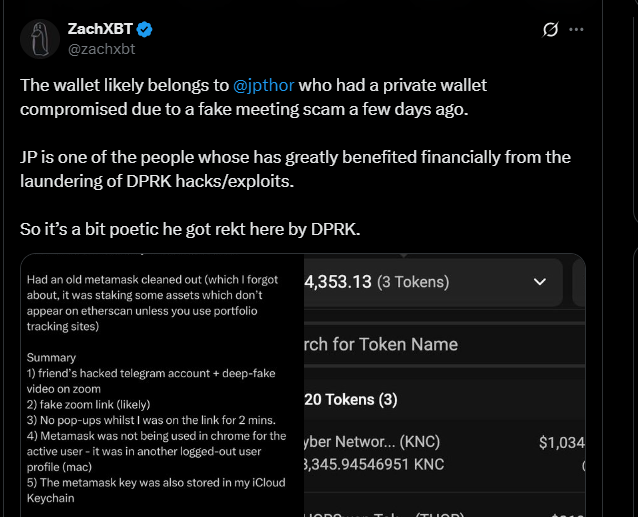Click the 3,345.94546951 KNC balance
The width and height of the screenshot is (638, 517).
[x=374, y=465]
